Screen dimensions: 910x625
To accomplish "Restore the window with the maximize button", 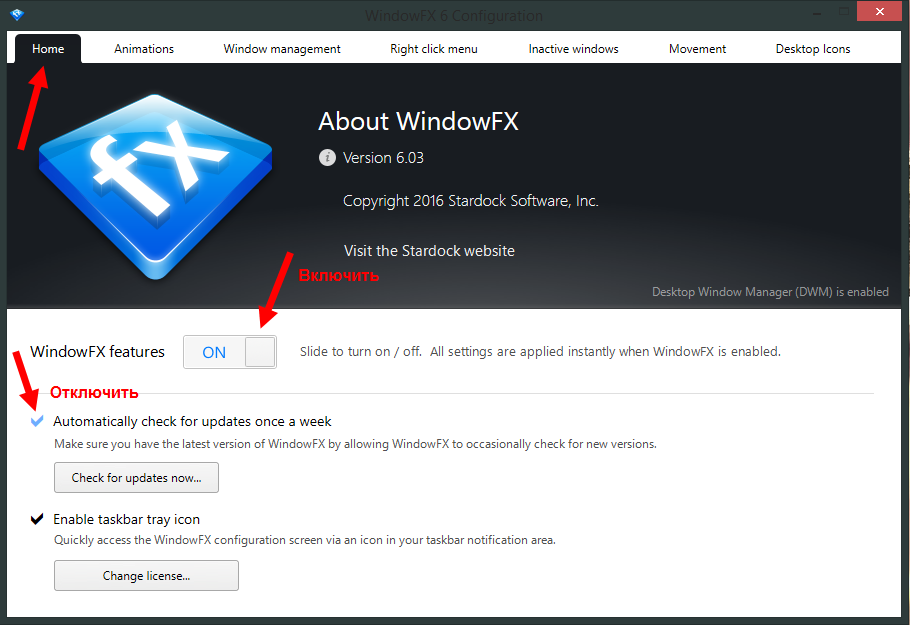I will (845, 13).
